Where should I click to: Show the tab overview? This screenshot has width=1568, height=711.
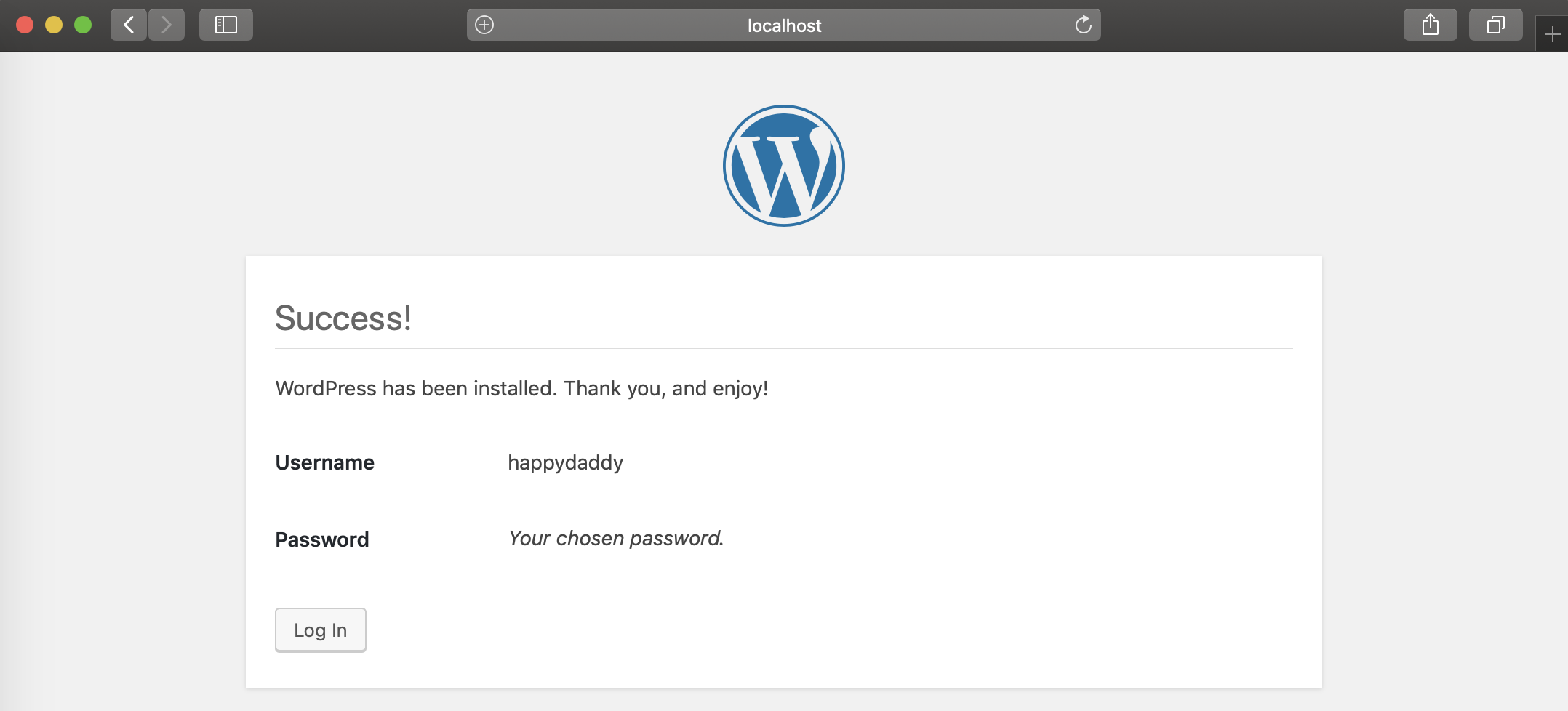[x=1495, y=25]
